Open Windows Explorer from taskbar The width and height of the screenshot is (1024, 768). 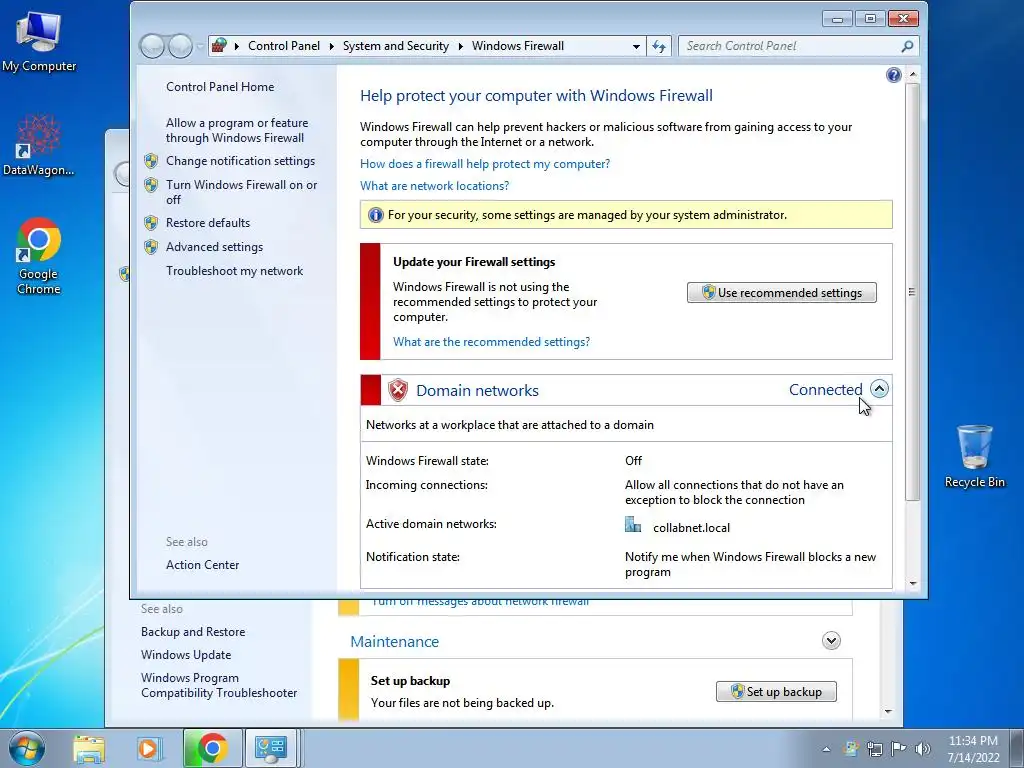pyautogui.click(x=89, y=748)
